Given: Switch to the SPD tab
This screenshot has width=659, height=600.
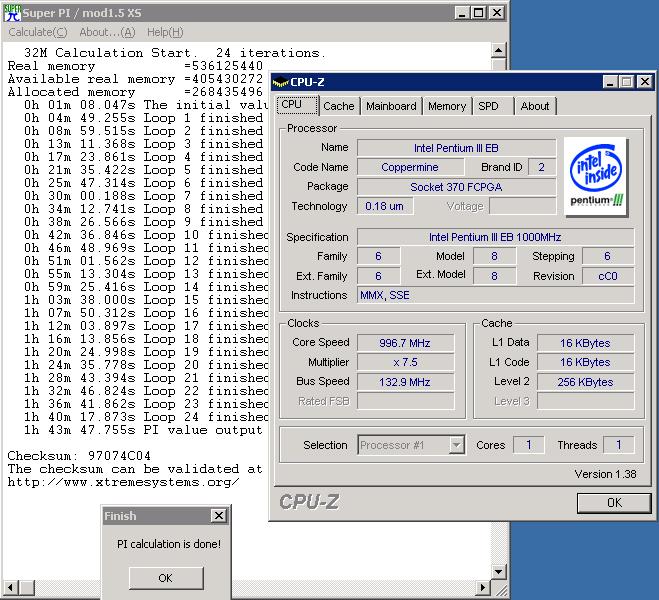Looking at the screenshot, I should click(x=493, y=106).
